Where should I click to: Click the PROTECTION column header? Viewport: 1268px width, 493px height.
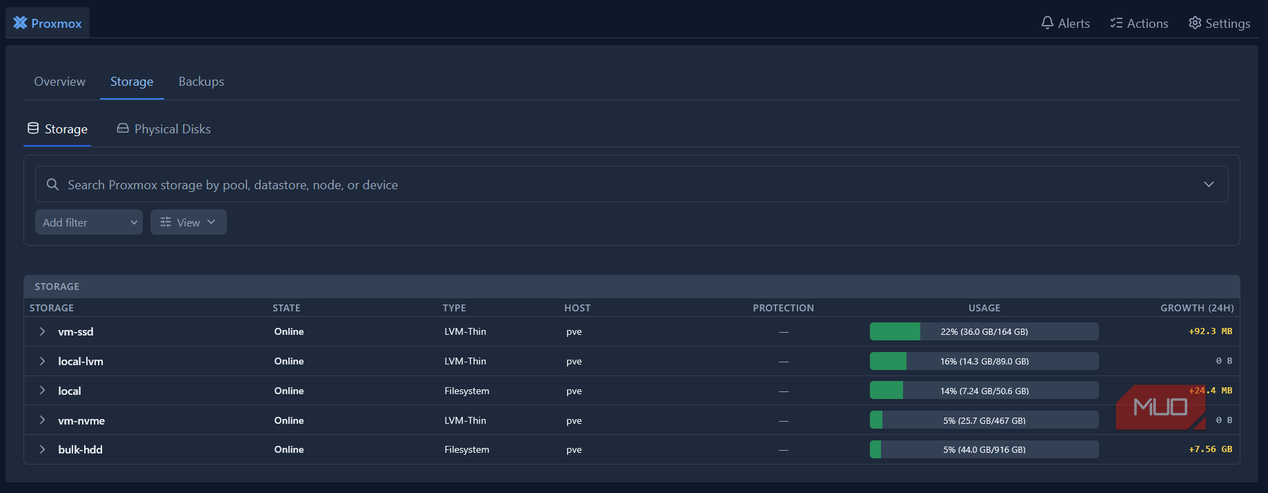coord(783,308)
